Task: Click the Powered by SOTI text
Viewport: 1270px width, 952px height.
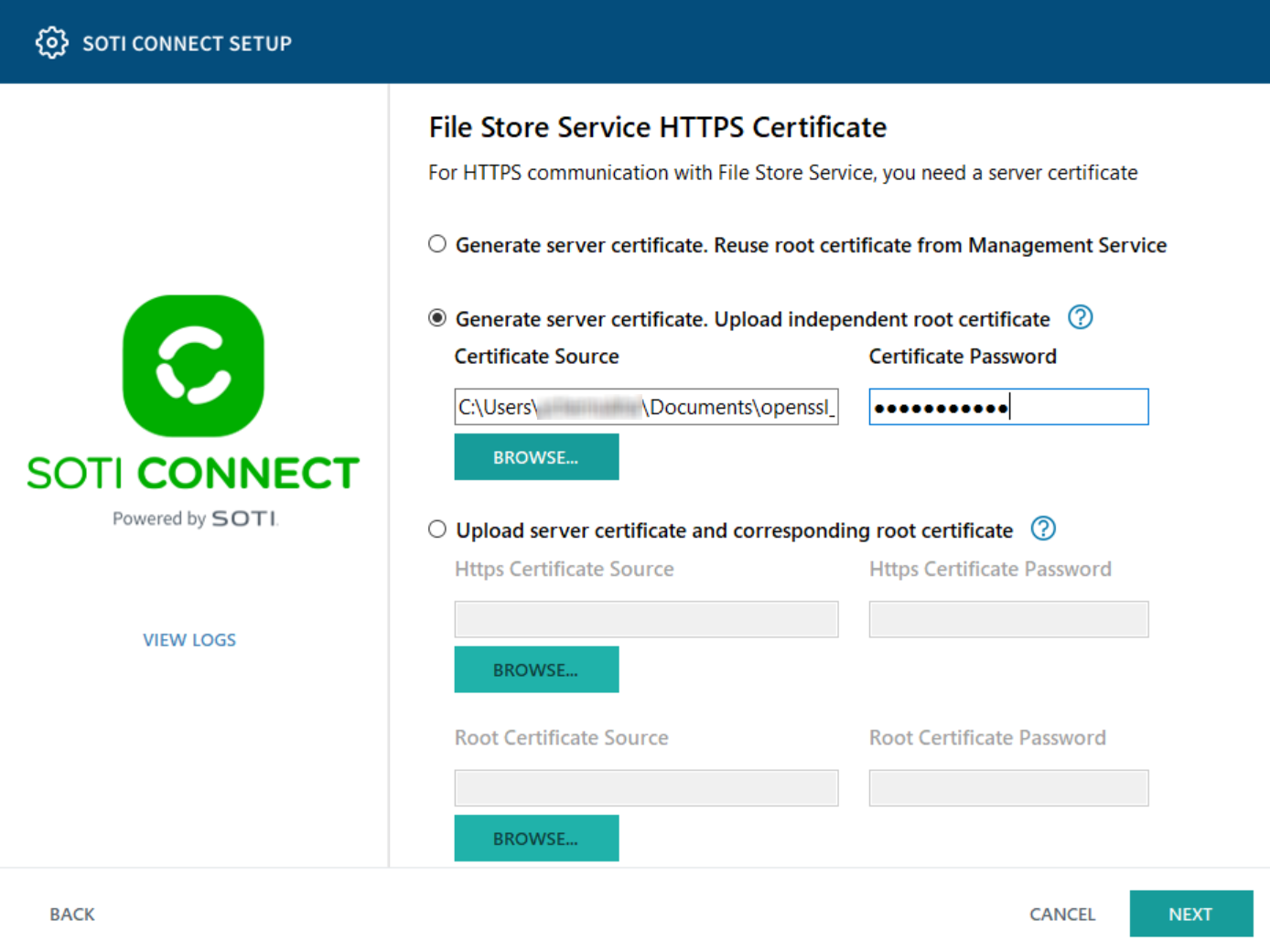Action: point(195,519)
